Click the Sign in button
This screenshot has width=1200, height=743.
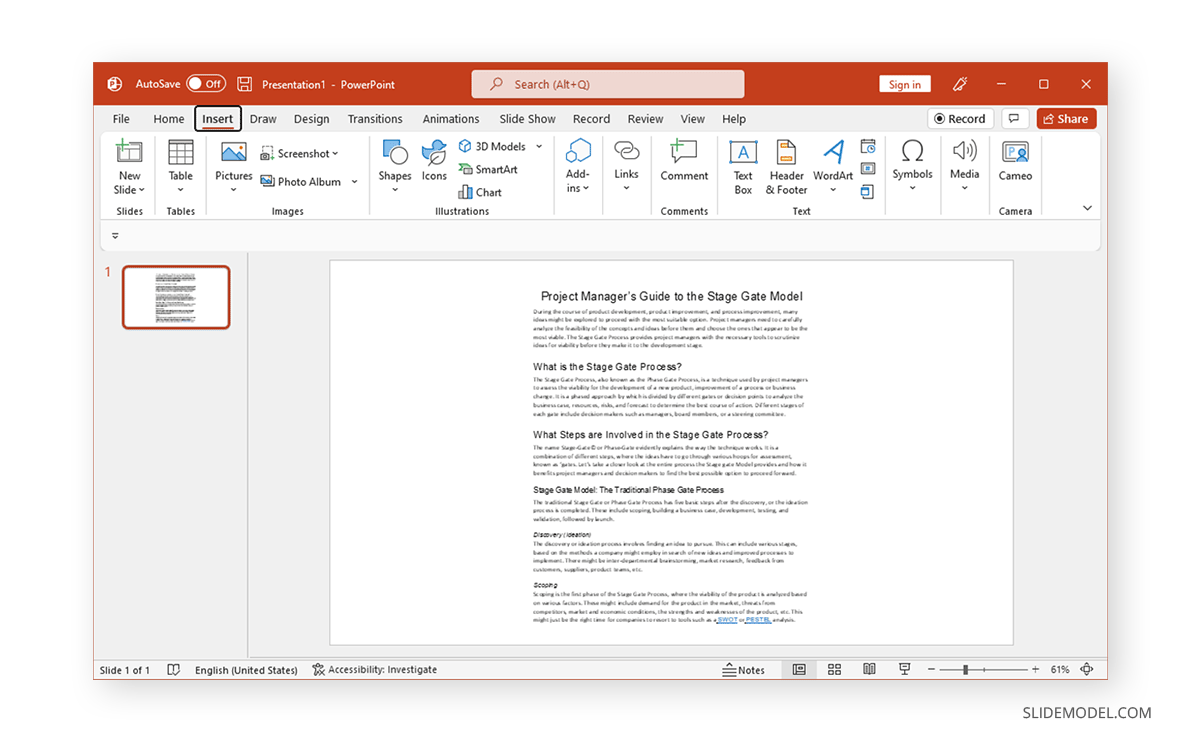(x=905, y=84)
